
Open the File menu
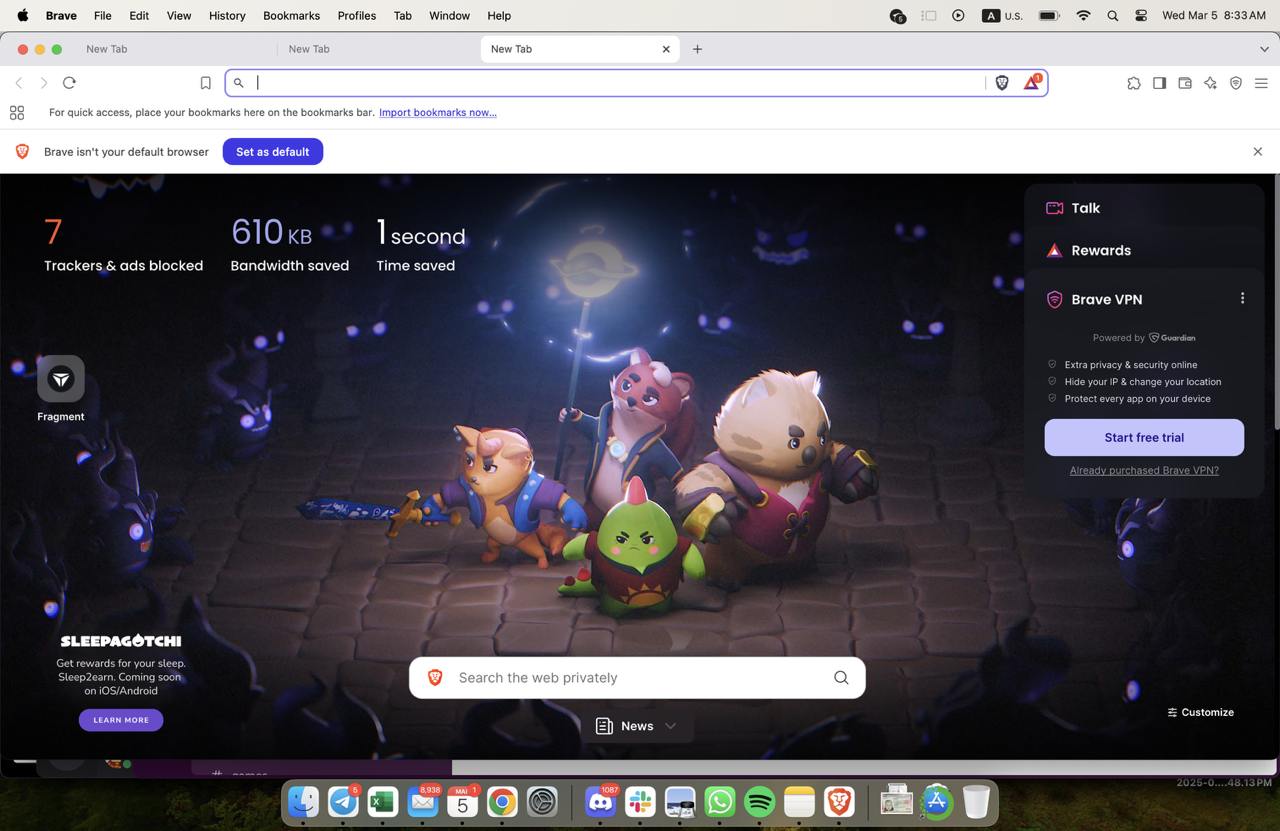pyautogui.click(x=102, y=15)
